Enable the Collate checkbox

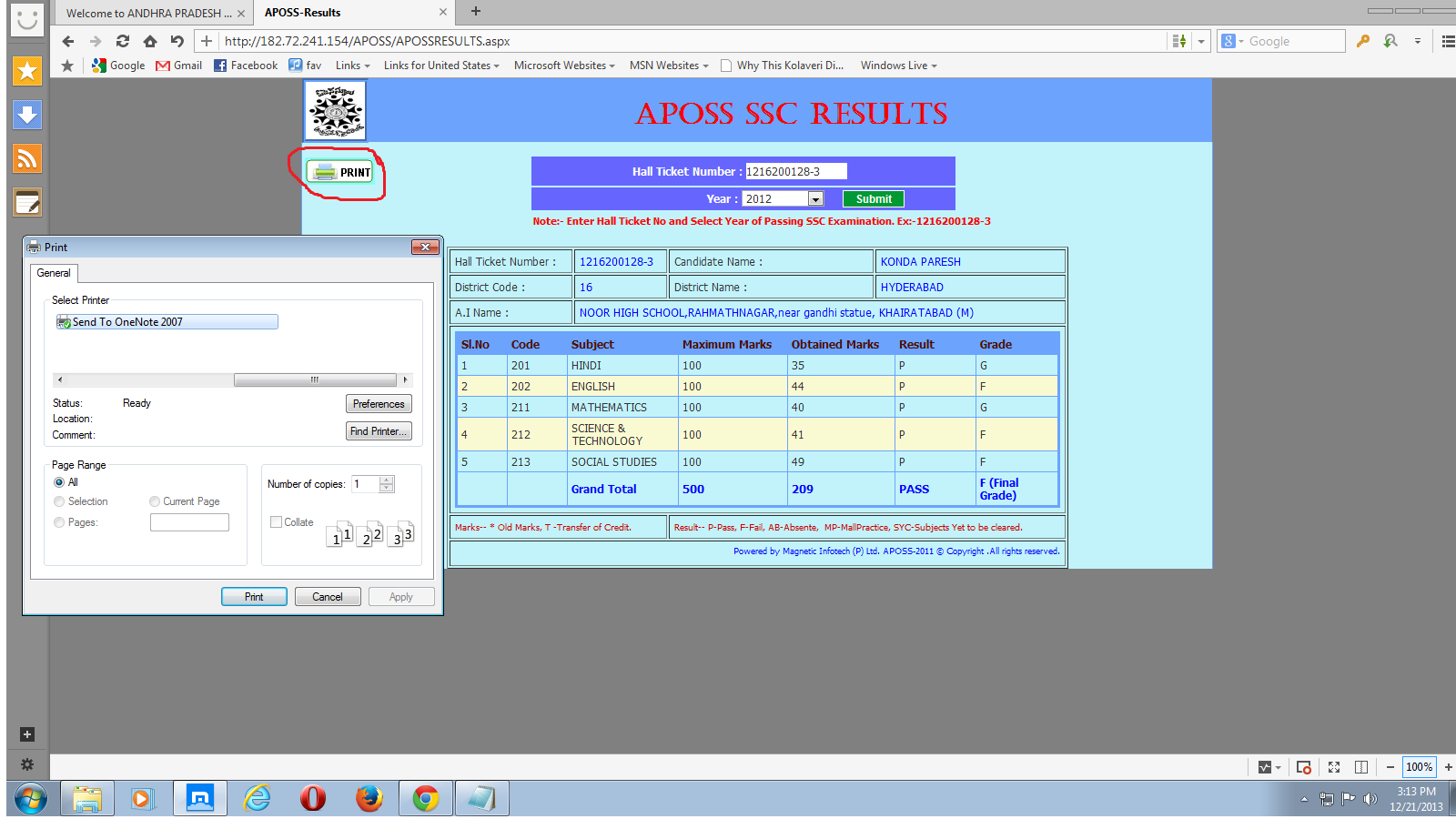276,521
